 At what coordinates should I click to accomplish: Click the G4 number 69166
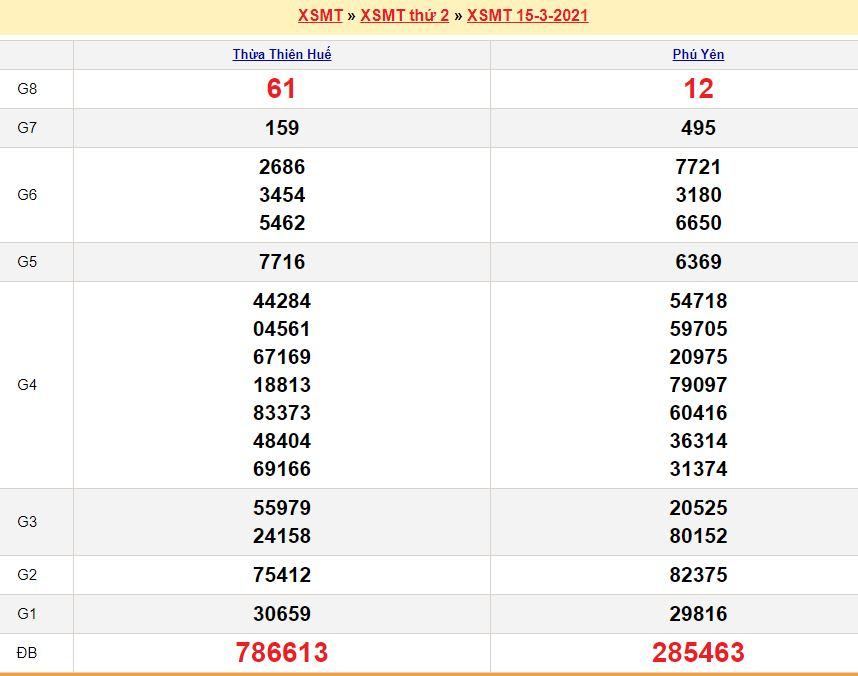(x=282, y=469)
